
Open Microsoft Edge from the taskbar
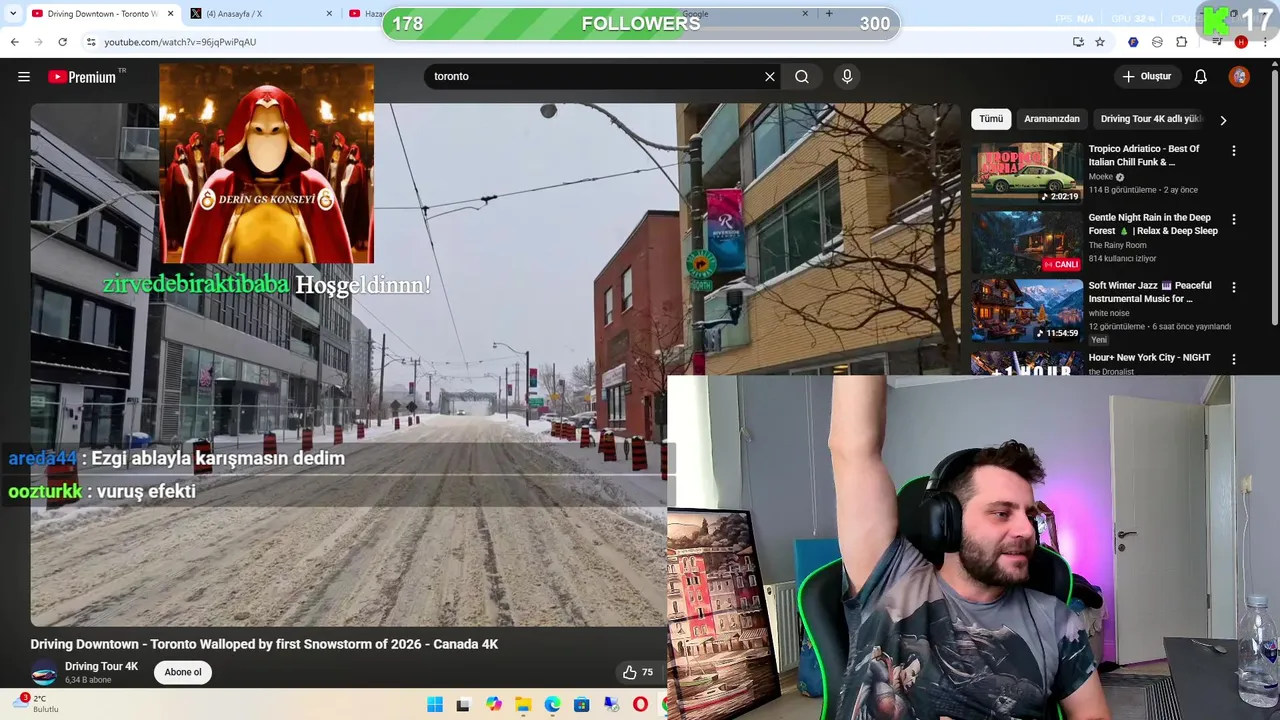click(x=552, y=705)
